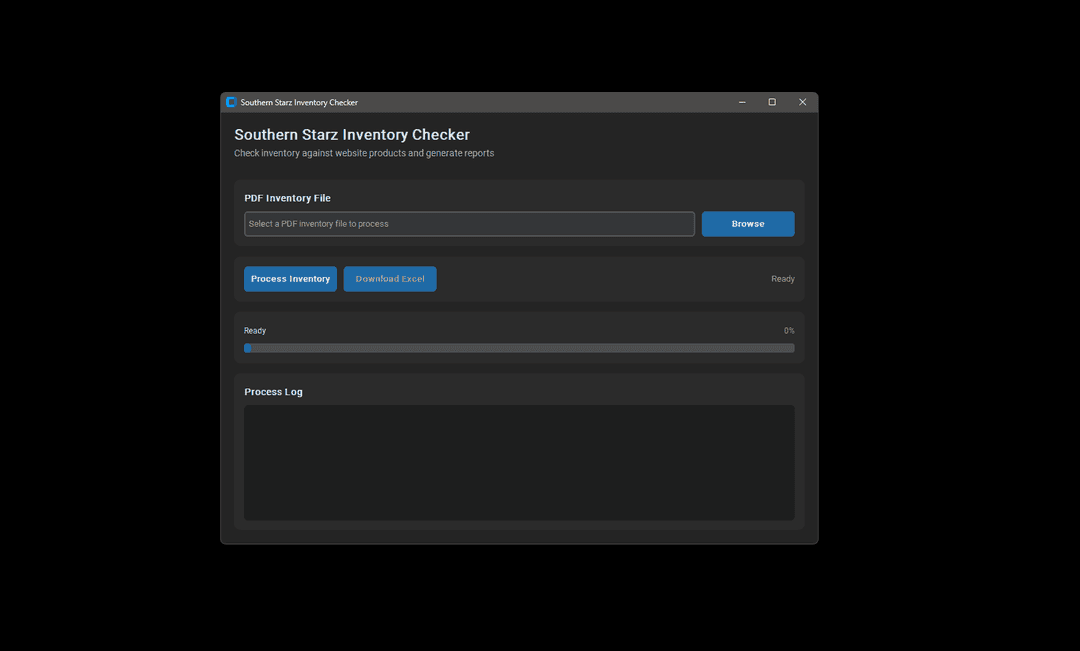Click the subtitle describing inventory reports
1080x651 pixels.
tap(364, 154)
